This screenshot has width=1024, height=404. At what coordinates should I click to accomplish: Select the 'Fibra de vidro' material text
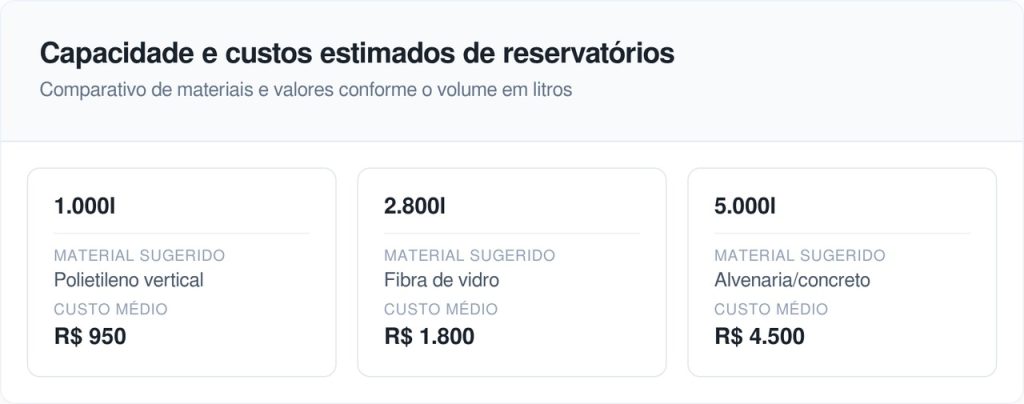point(441,280)
